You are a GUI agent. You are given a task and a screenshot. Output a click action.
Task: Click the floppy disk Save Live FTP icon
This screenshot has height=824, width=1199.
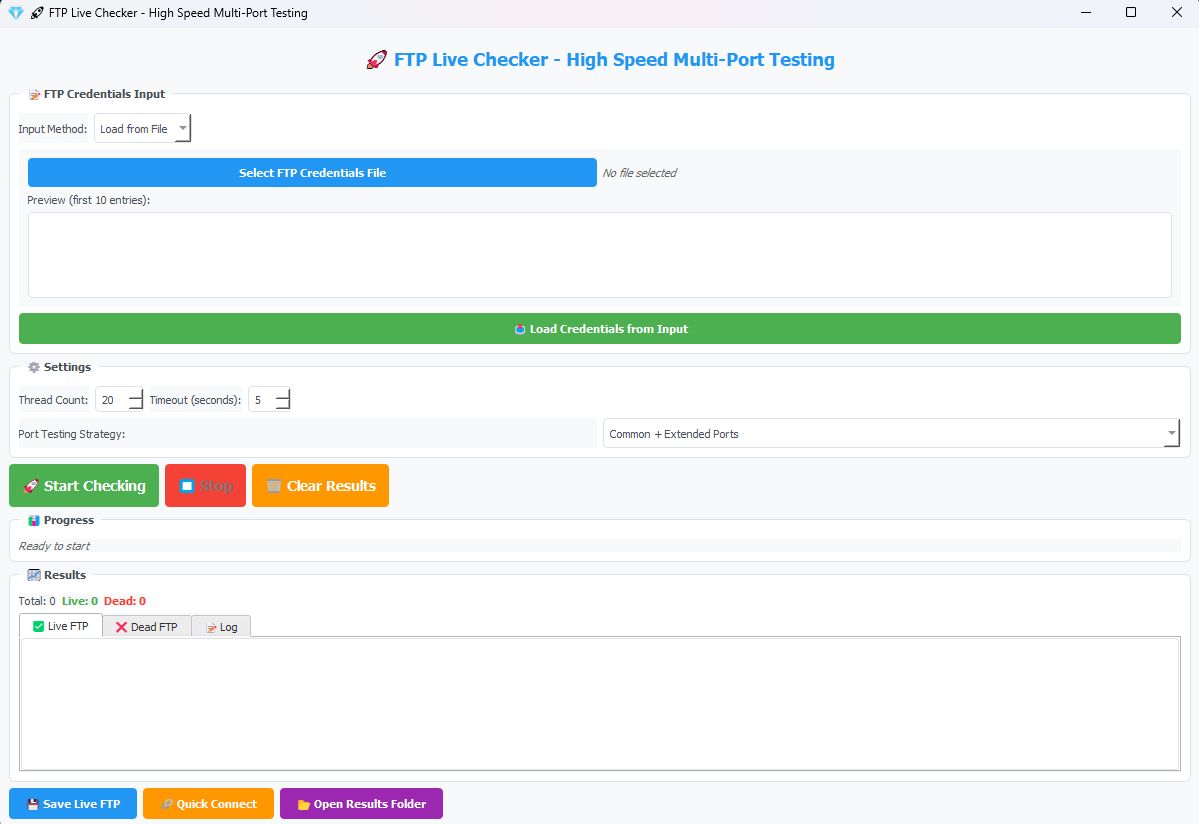(33, 804)
